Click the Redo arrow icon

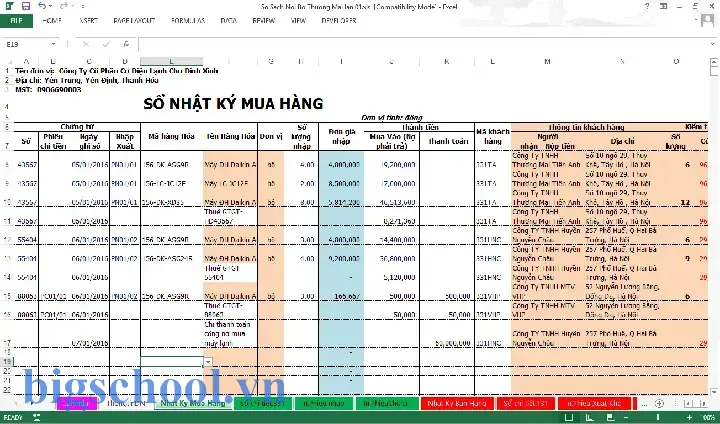pyautogui.click(x=64, y=6)
